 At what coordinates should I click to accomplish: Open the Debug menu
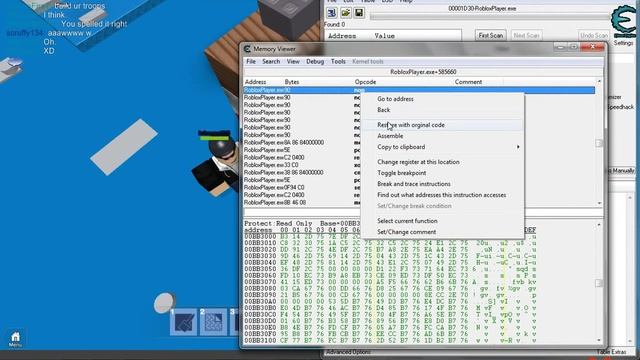pos(315,62)
